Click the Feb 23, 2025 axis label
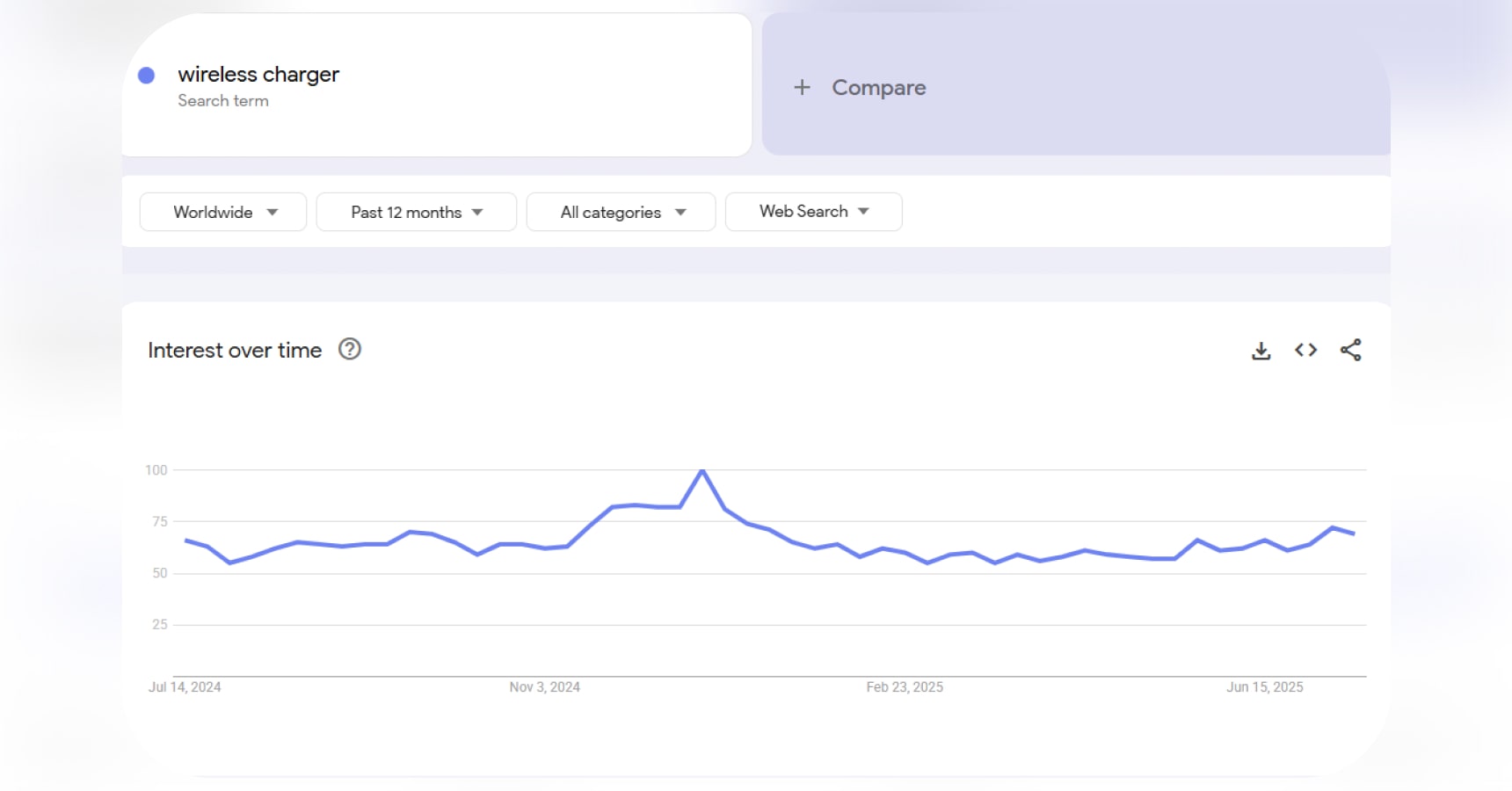 (903, 687)
